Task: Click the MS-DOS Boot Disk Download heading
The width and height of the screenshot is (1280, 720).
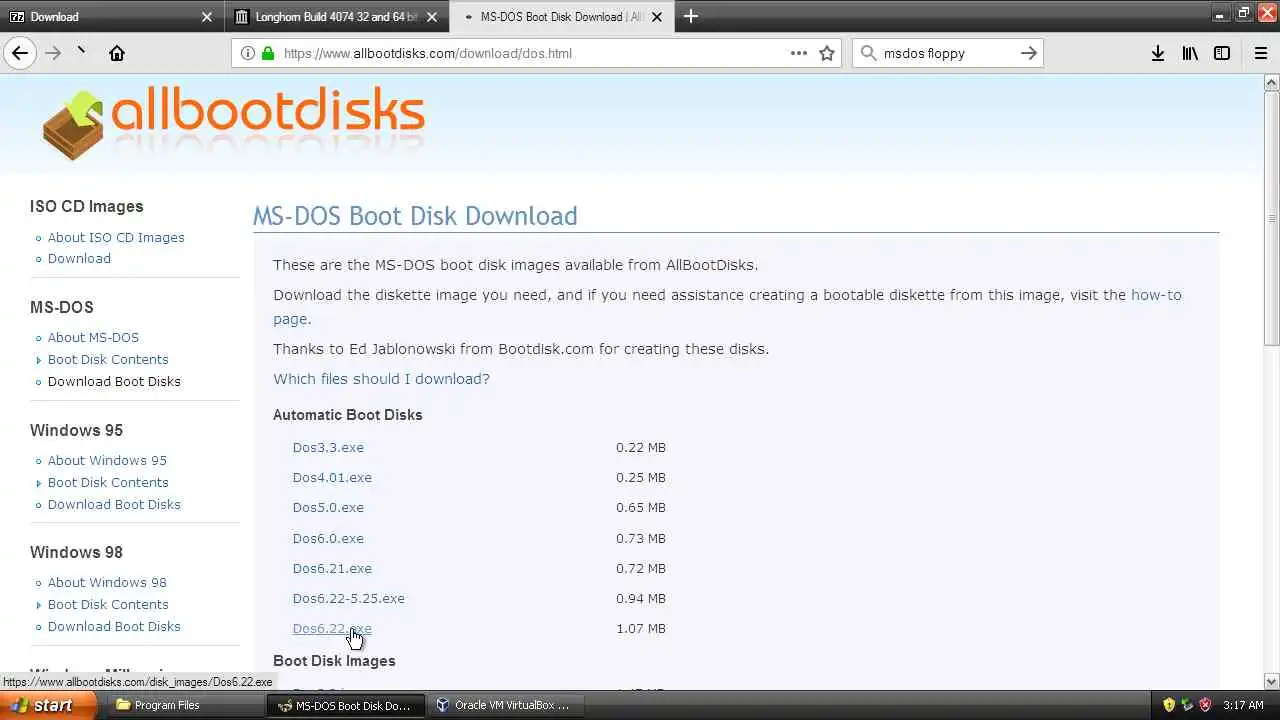Action: [x=415, y=216]
